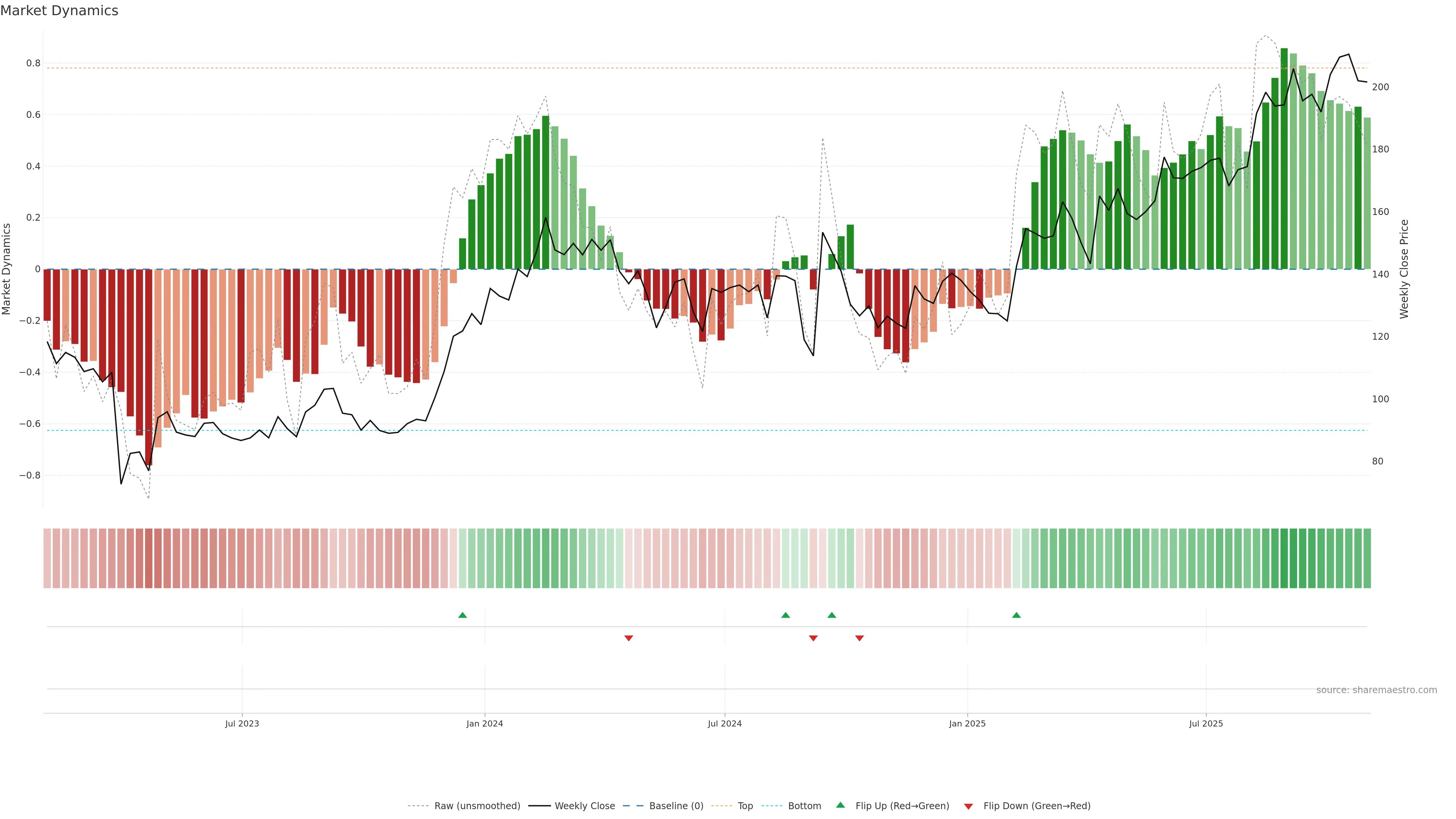Click the Market Dynamics chart title
The image size is (1456, 819).
60,11
